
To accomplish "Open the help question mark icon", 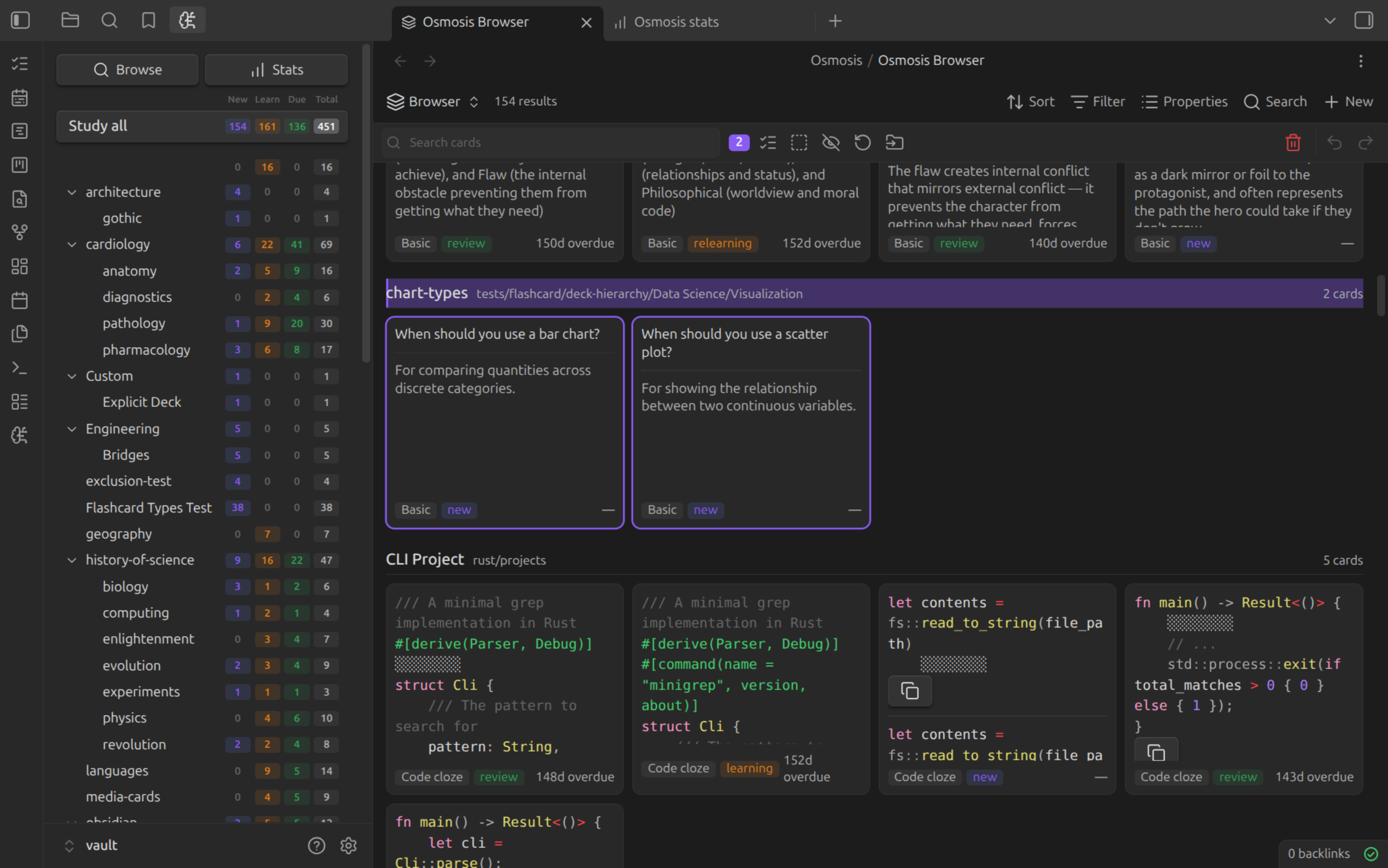I will click(x=316, y=845).
